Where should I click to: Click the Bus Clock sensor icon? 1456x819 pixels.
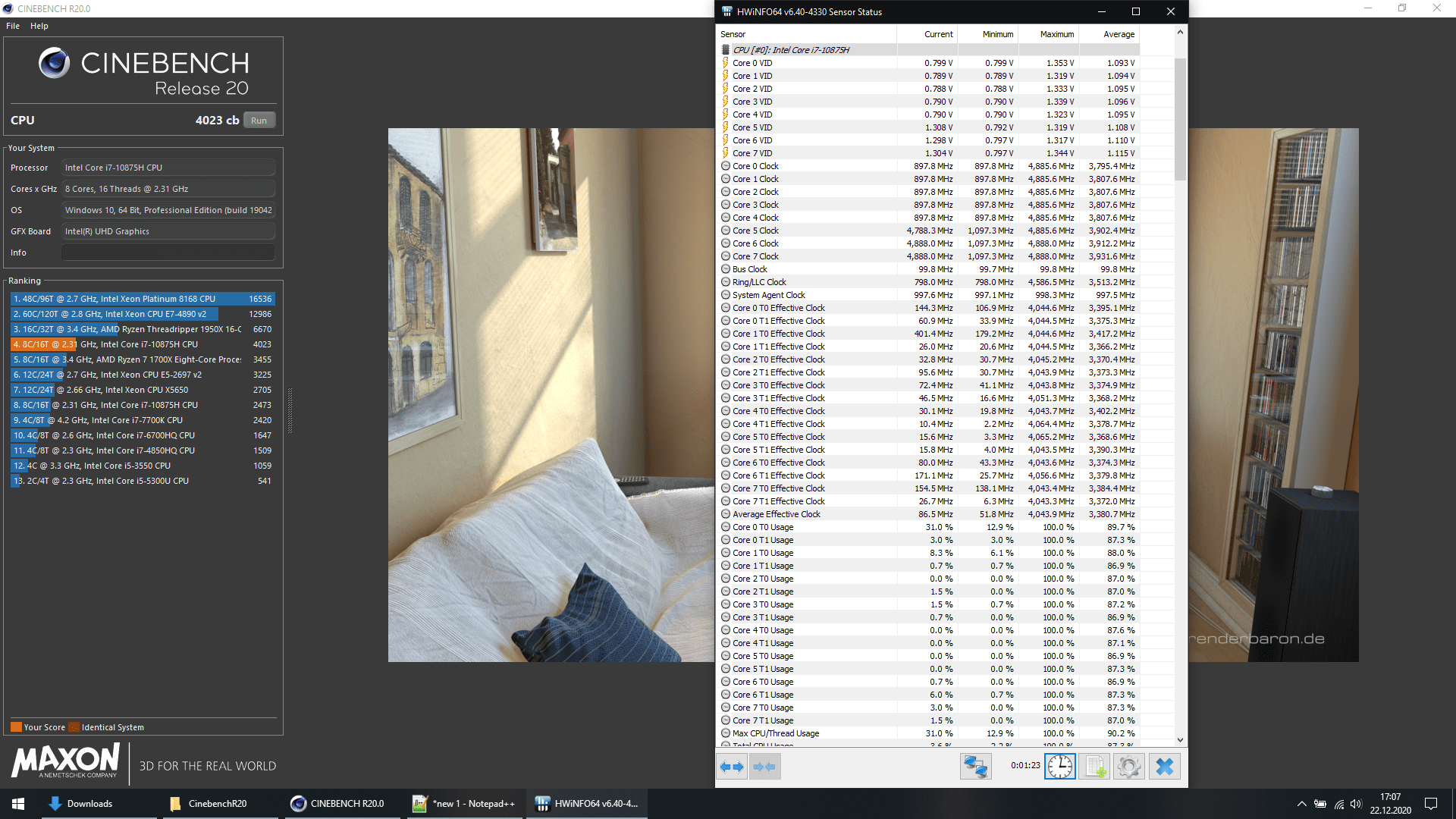[x=725, y=269]
